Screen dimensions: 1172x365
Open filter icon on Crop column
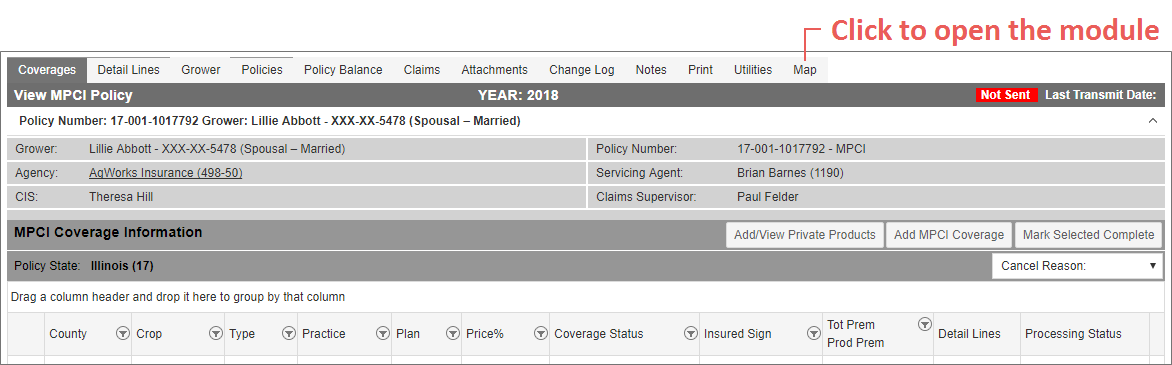pyautogui.click(x=215, y=334)
